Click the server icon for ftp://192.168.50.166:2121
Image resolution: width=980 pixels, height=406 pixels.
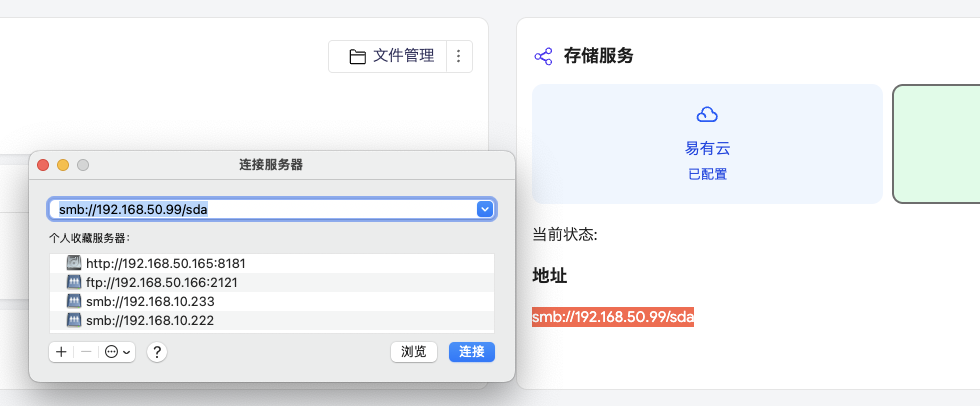click(74, 282)
